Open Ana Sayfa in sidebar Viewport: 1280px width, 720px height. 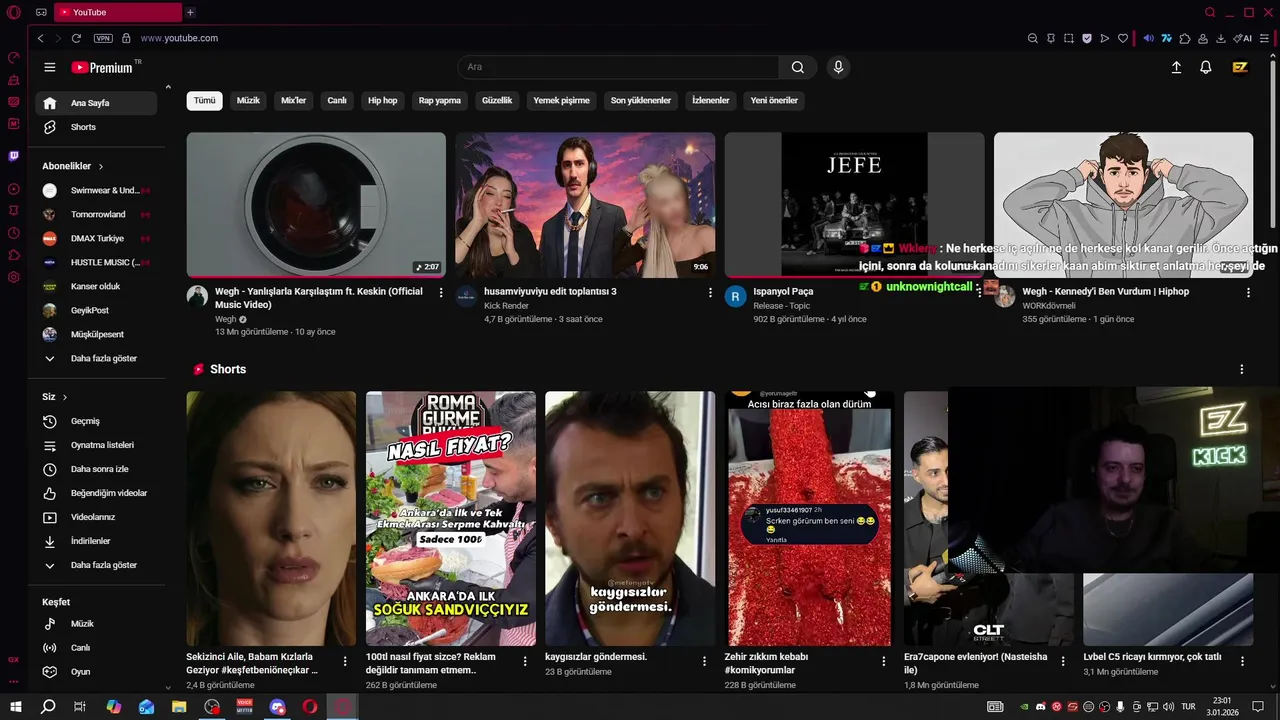(x=96, y=103)
